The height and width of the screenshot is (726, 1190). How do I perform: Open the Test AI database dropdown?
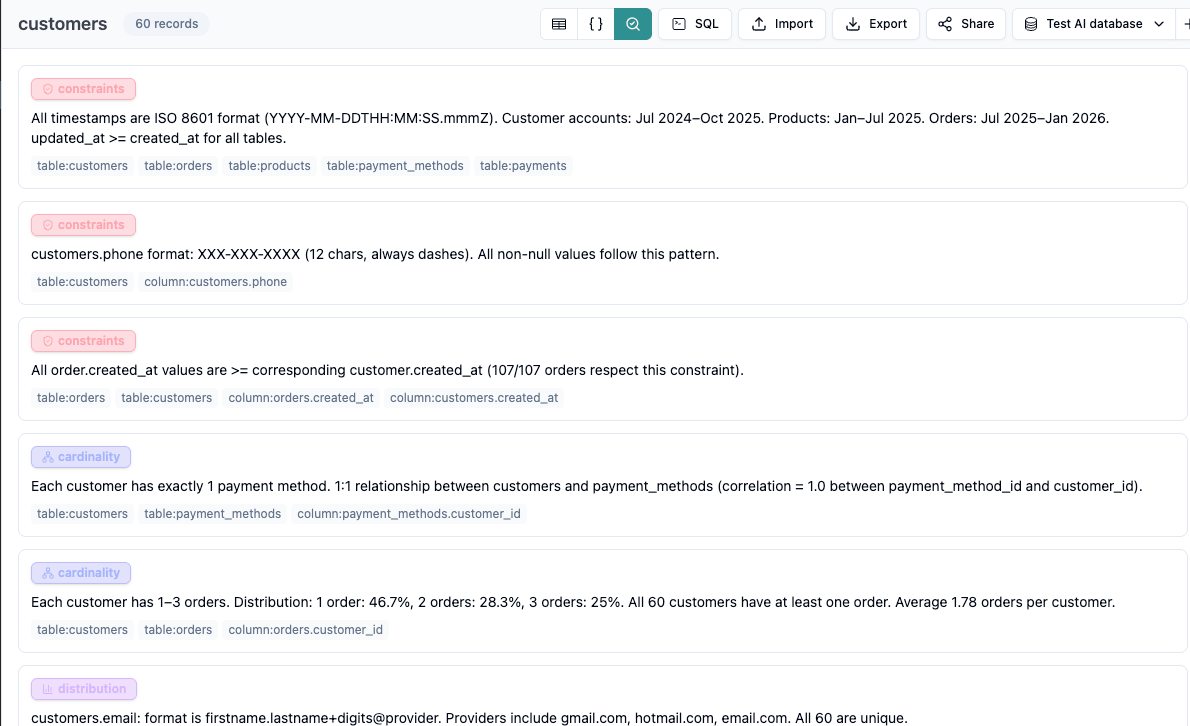(x=1094, y=24)
